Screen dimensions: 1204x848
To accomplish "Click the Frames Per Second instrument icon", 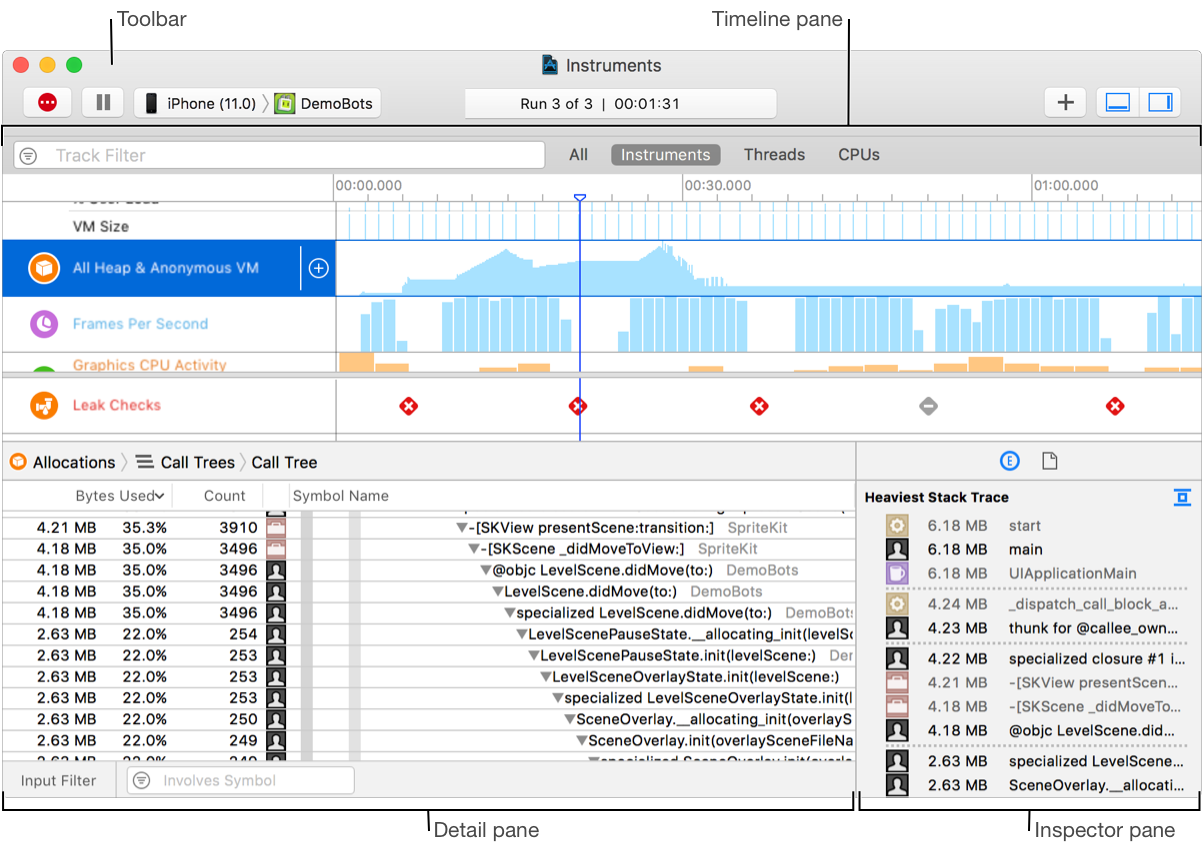I will pyautogui.click(x=42, y=324).
